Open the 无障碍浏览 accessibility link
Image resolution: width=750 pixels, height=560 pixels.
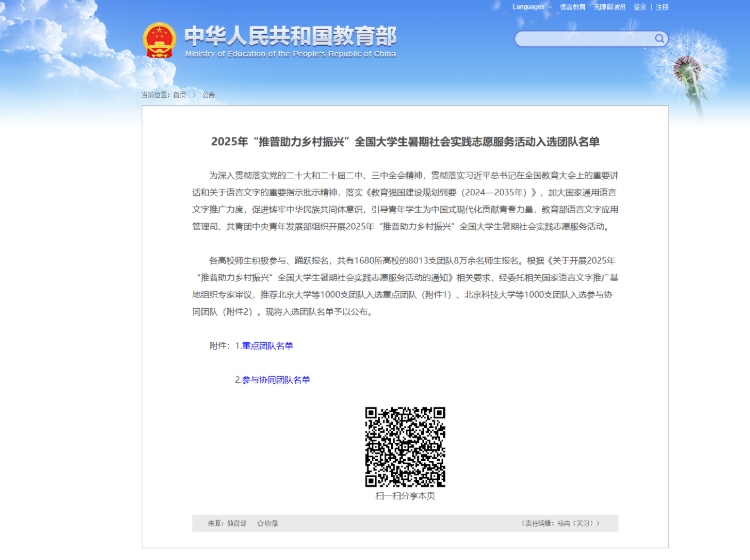pos(609,7)
